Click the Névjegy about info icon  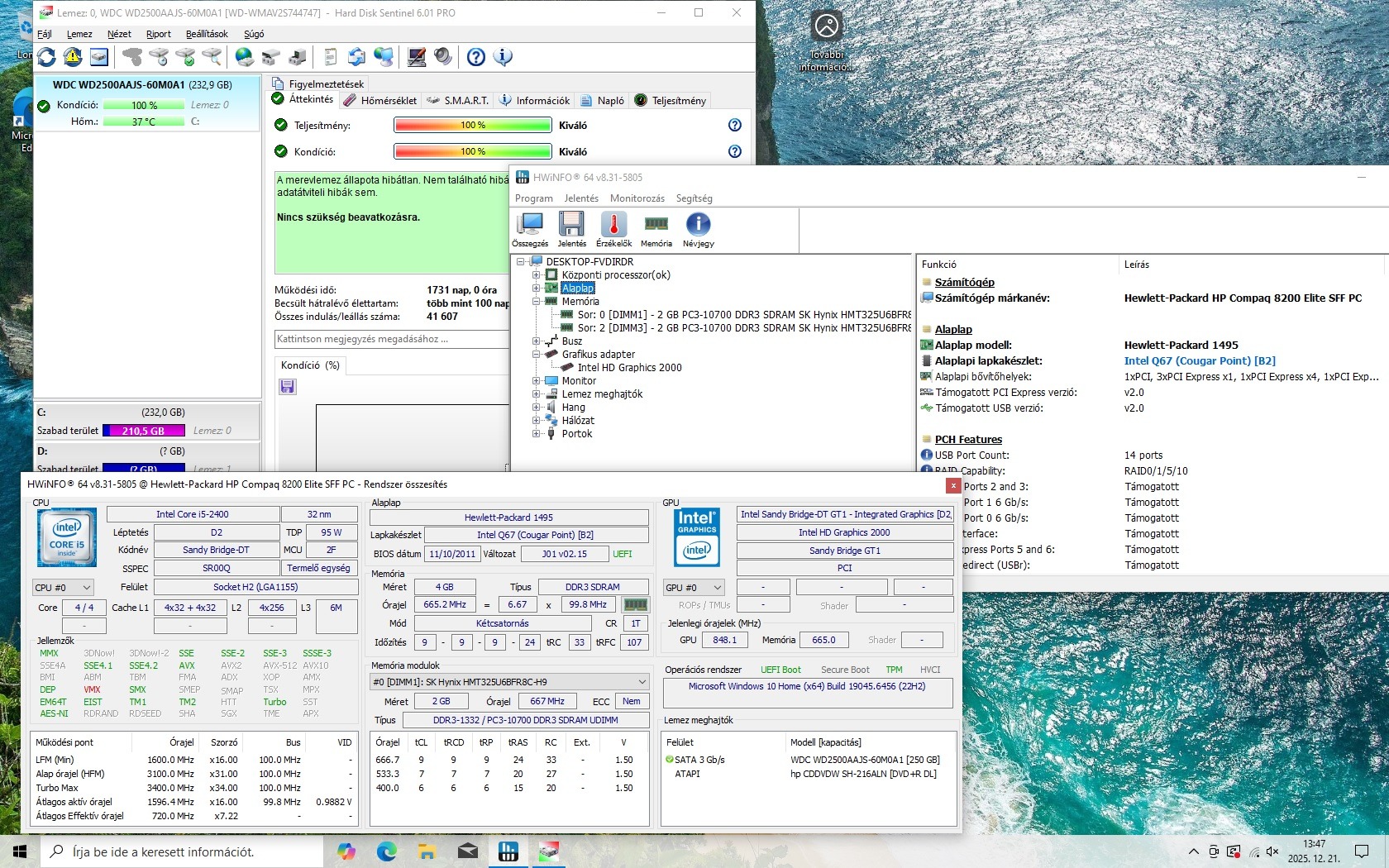coord(698,225)
